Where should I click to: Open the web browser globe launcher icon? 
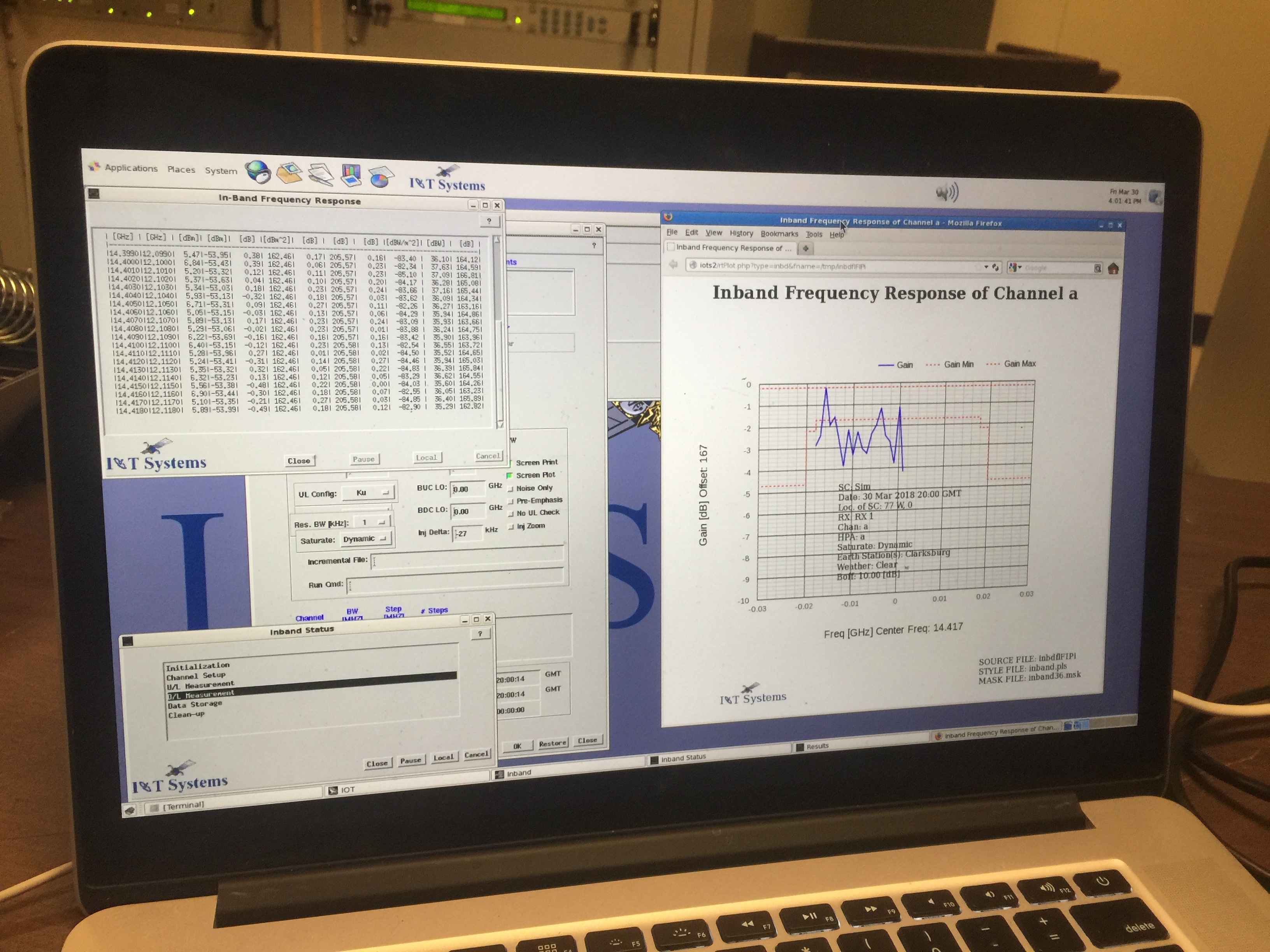tap(258, 171)
